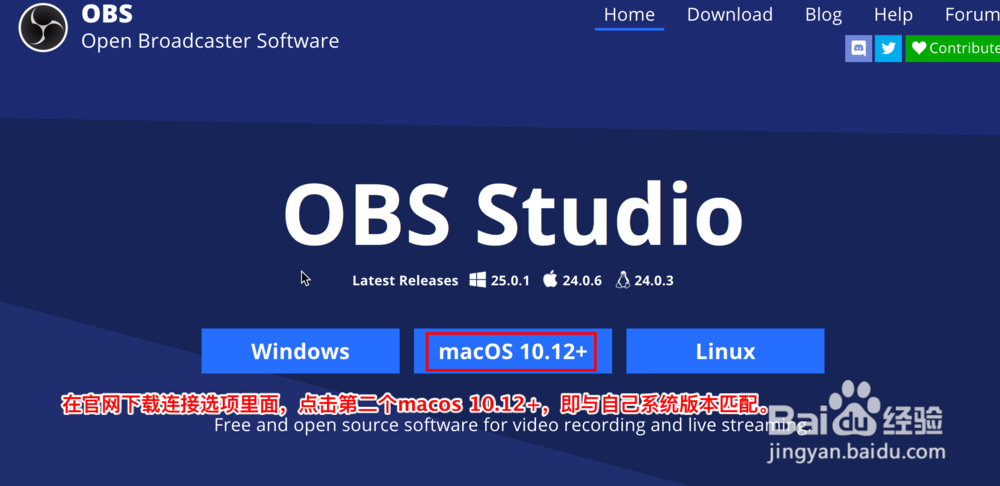This screenshot has width=1000, height=486.
Task: Click the Linux version number 24.0.3
Action: click(x=654, y=281)
